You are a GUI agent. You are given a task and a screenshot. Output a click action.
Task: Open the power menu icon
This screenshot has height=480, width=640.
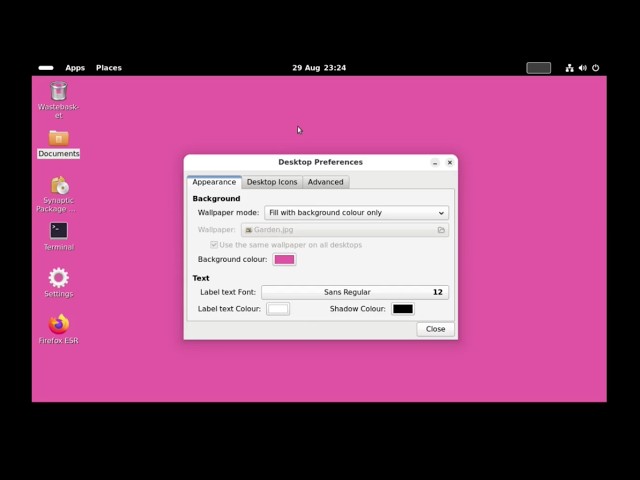coord(596,68)
